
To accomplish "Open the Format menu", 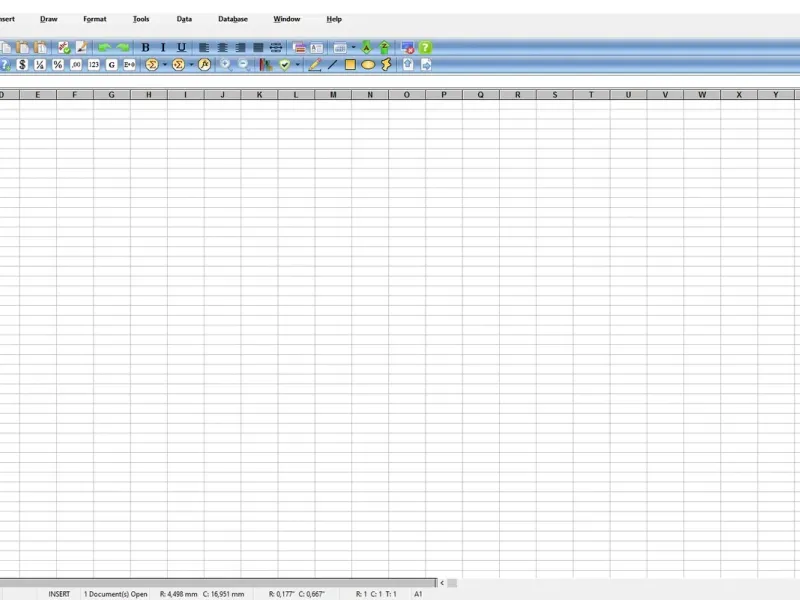I will pos(95,19).
